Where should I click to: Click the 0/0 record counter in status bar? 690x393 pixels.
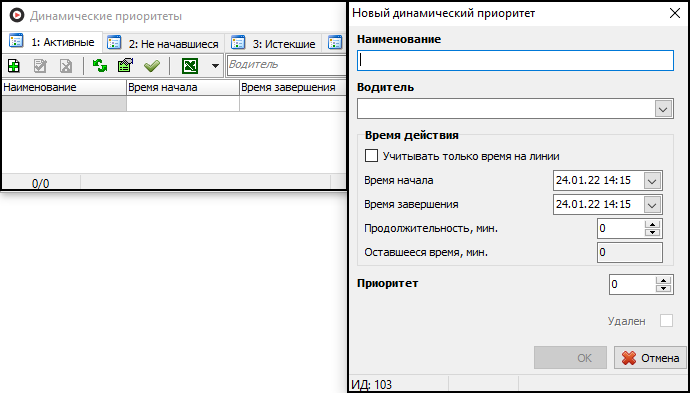click(40, 183)
